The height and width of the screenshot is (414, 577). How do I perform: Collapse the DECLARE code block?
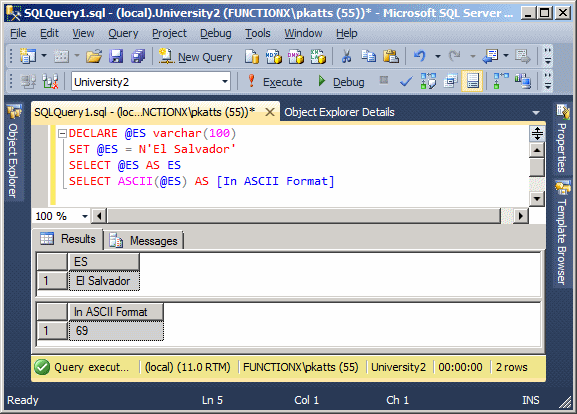pyautogui.click(x=63, y=133)
